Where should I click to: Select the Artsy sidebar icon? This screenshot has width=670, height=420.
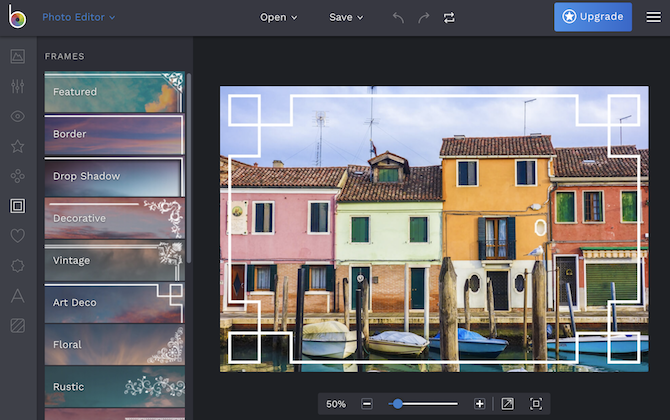(x=17, y=176)
